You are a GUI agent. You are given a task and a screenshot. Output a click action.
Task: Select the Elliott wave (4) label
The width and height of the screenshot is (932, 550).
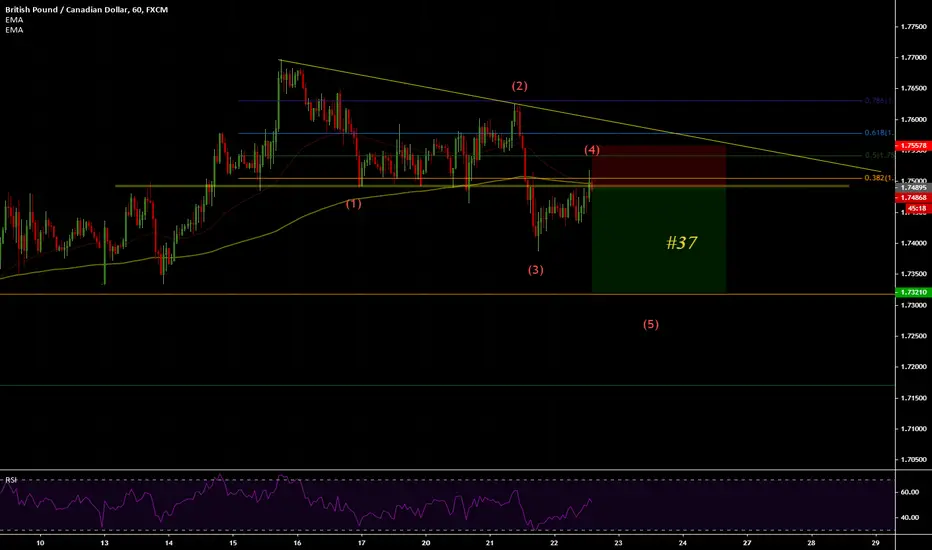click(592, 150)
